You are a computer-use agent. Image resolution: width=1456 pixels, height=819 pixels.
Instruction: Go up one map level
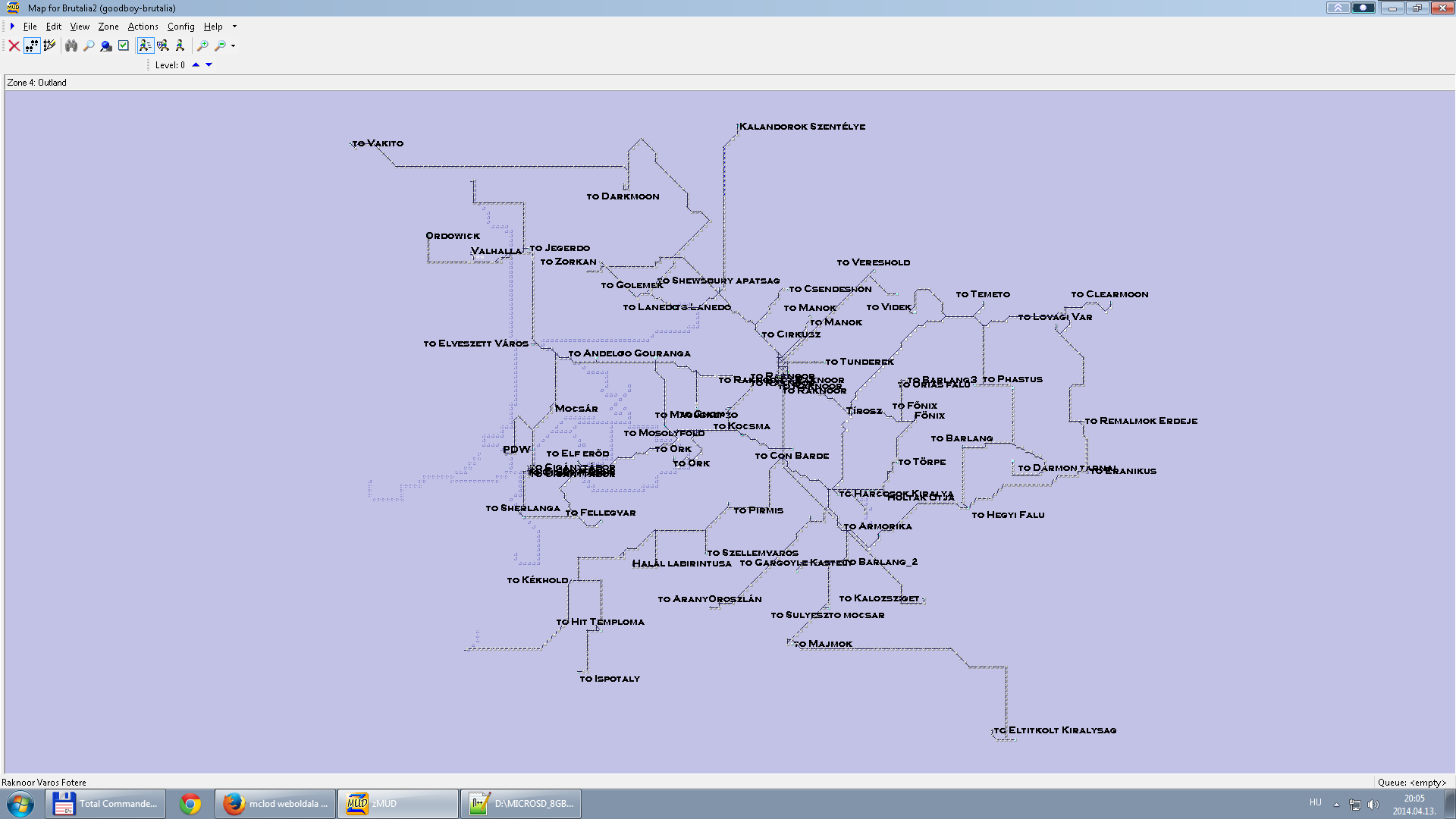196,65
